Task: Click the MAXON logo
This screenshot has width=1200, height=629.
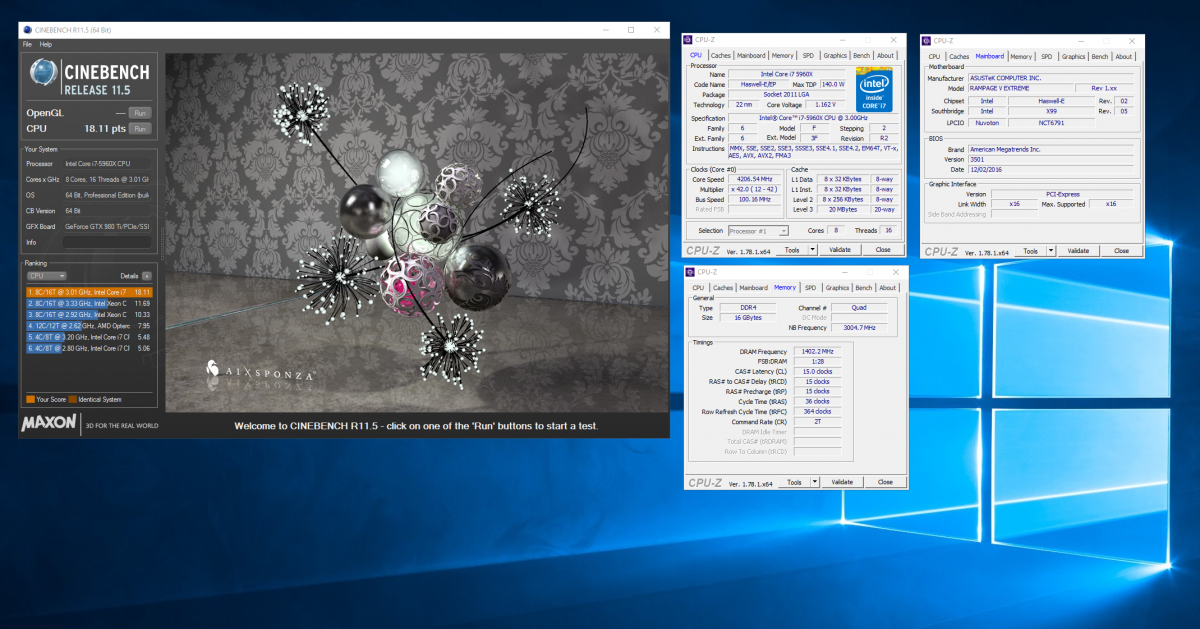Action: 49,423
